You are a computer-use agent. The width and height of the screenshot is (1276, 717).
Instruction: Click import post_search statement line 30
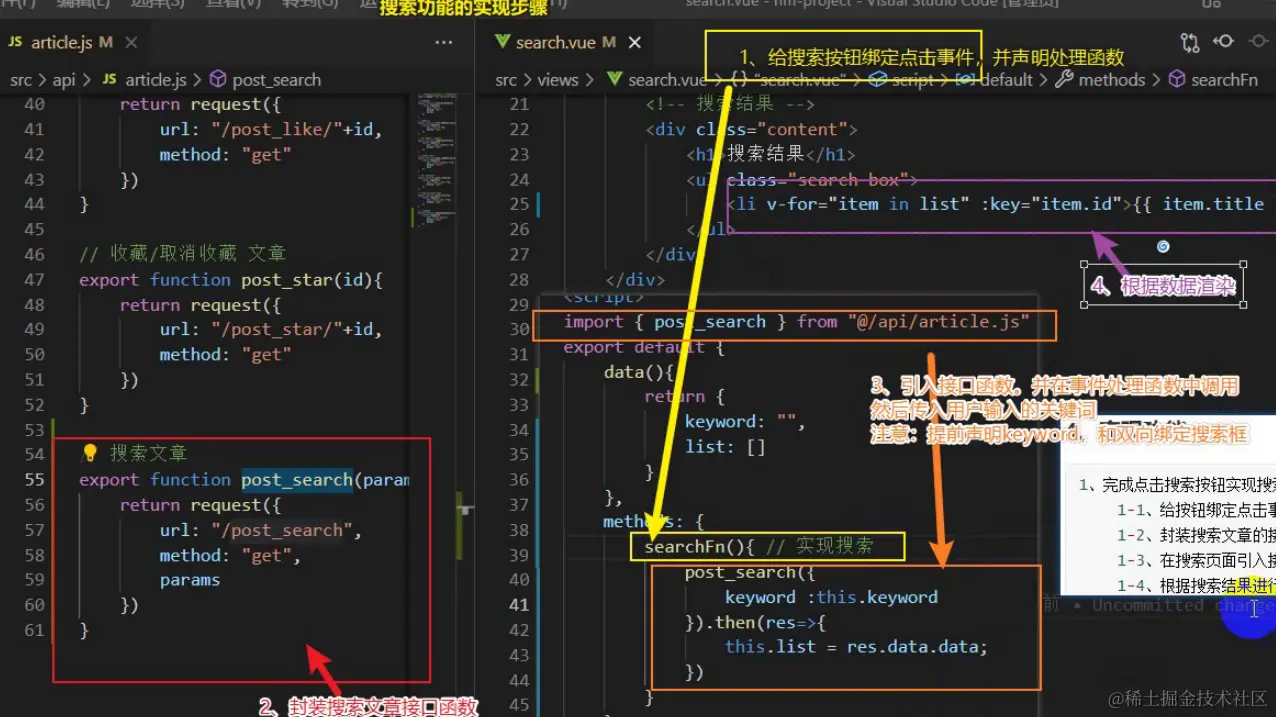click(x=796, y=322)
